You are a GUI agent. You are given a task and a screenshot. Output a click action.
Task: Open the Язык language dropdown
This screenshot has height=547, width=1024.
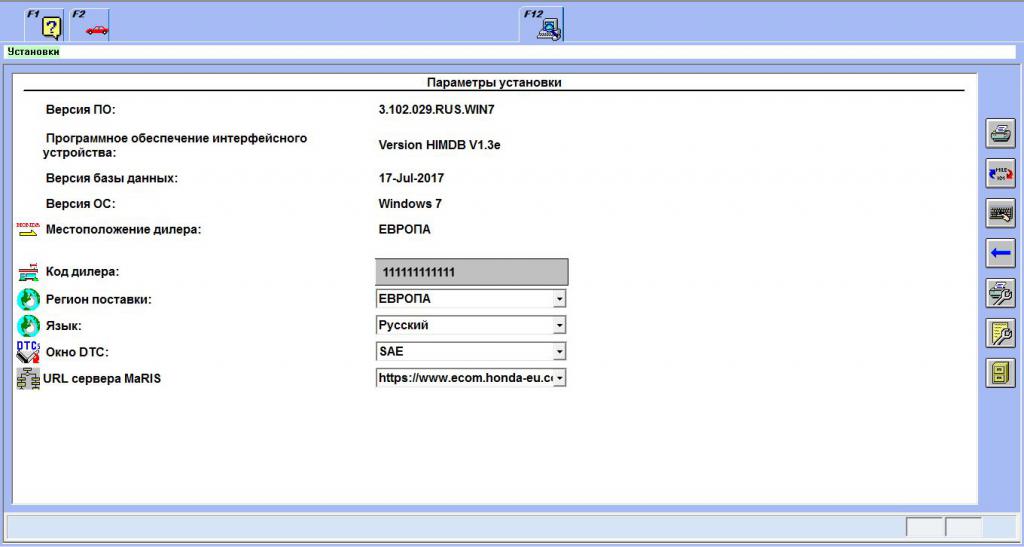click(x=559, y=325)
